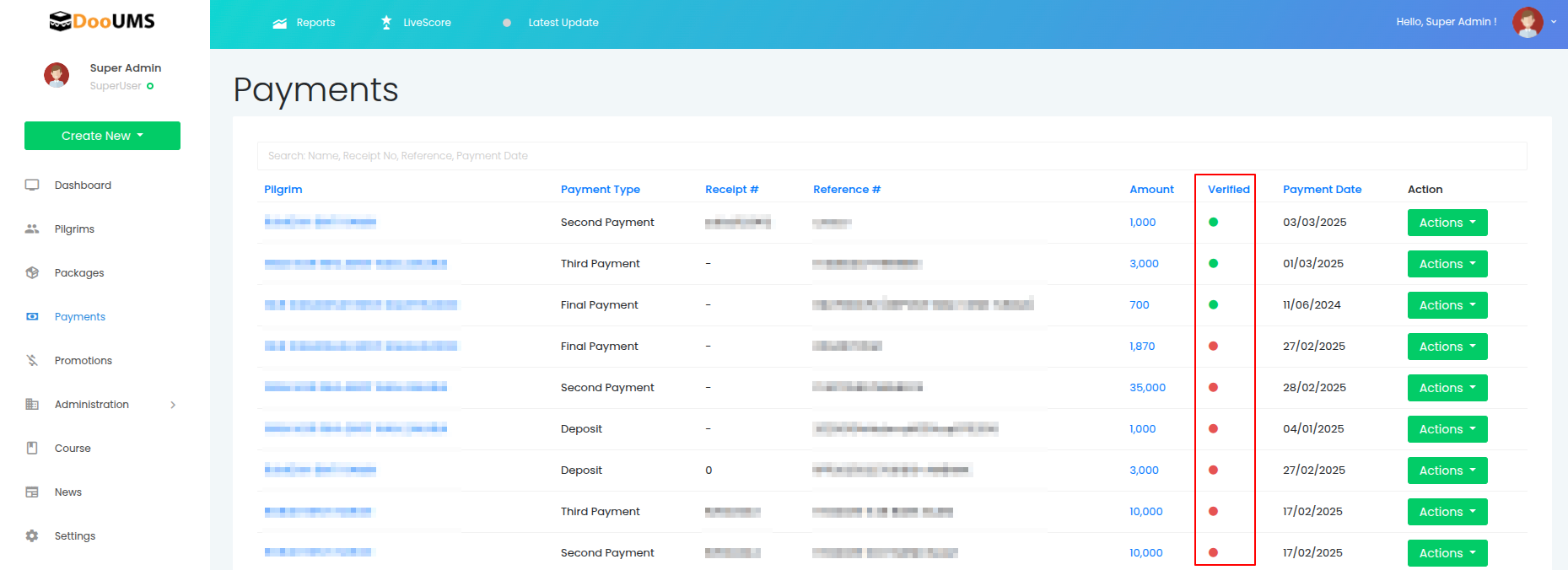The image size is (1568, 570).
Task: Sort by the Pilgrim column header
Action: [x=283, y=190]
